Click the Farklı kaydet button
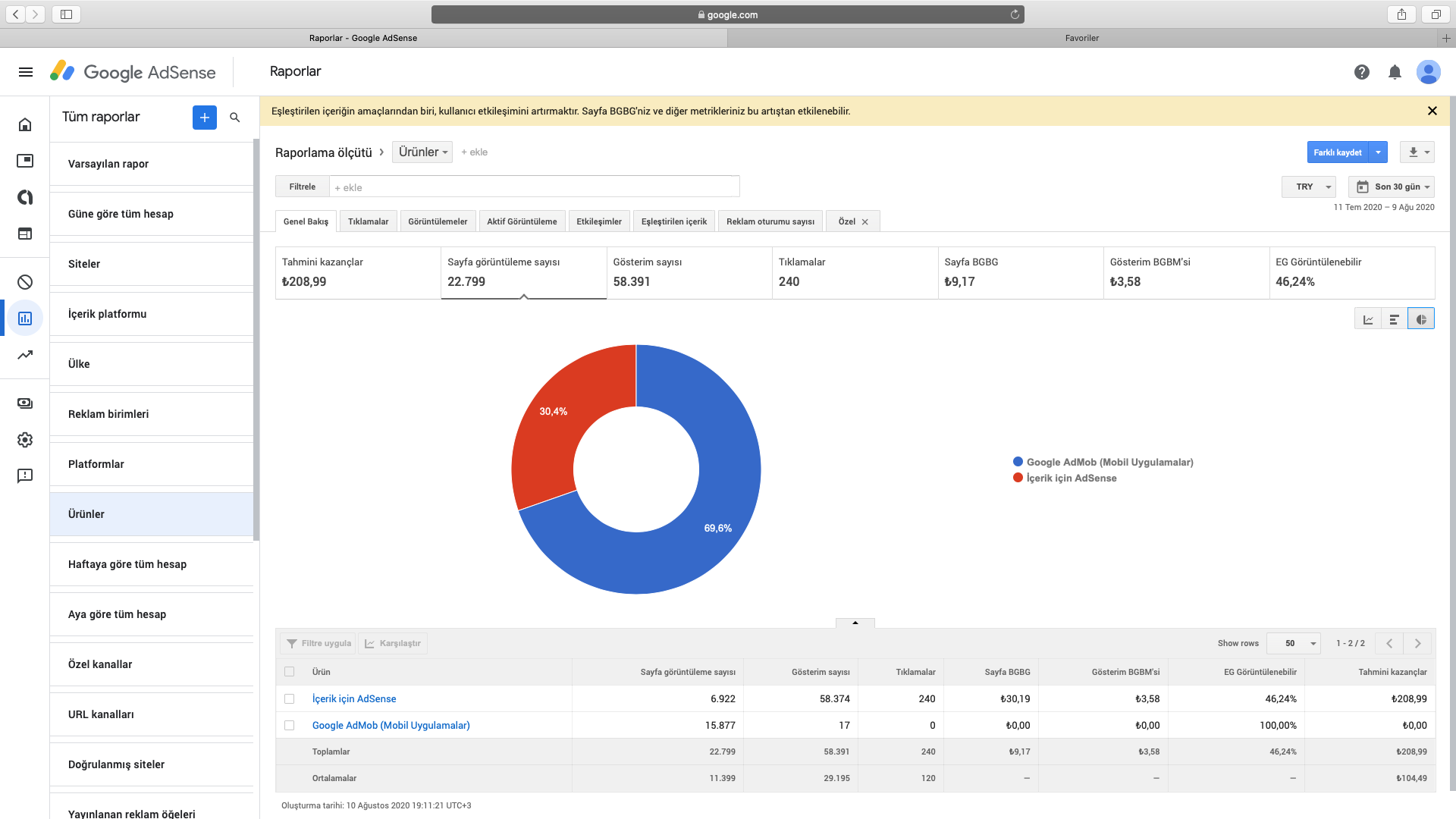This screenshot has width=1456, height=819. tap(1338, 152)
